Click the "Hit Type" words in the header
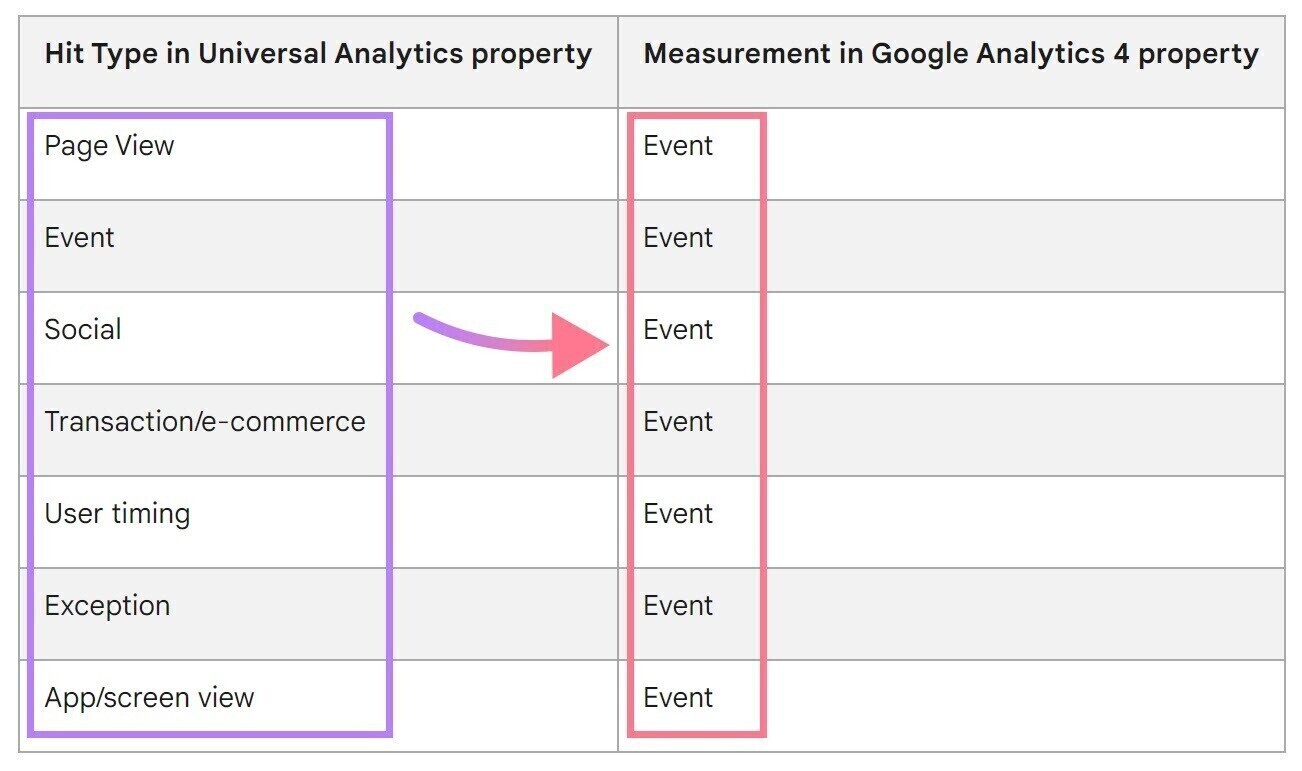The width and height of the screenshot is (1302, 771). [x=93, y=54]
